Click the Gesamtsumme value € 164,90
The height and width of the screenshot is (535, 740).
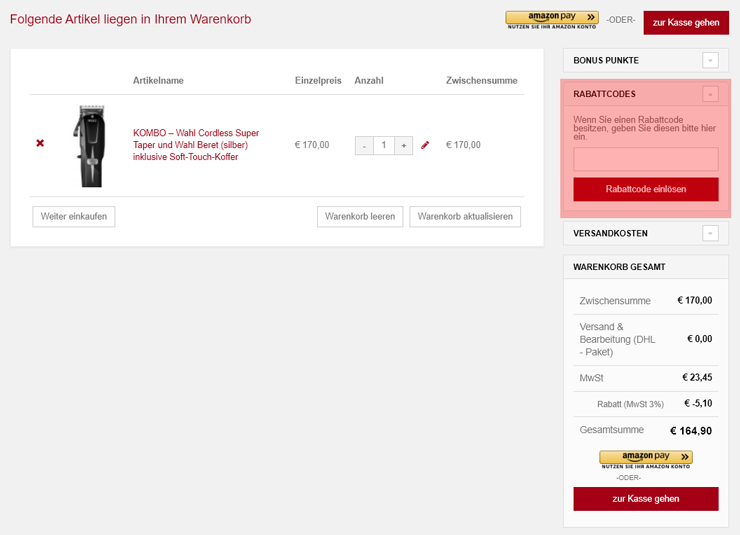[x=691, y=431]
